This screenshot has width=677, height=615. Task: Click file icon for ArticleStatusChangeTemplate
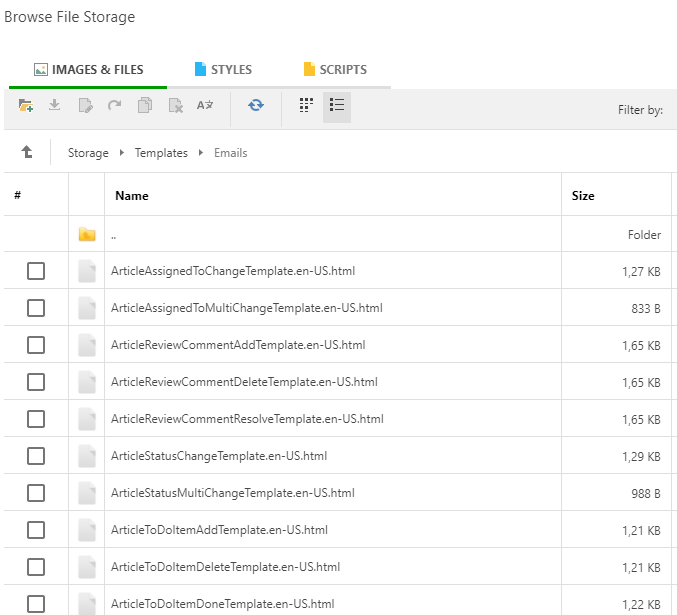[x=87, y=456]
